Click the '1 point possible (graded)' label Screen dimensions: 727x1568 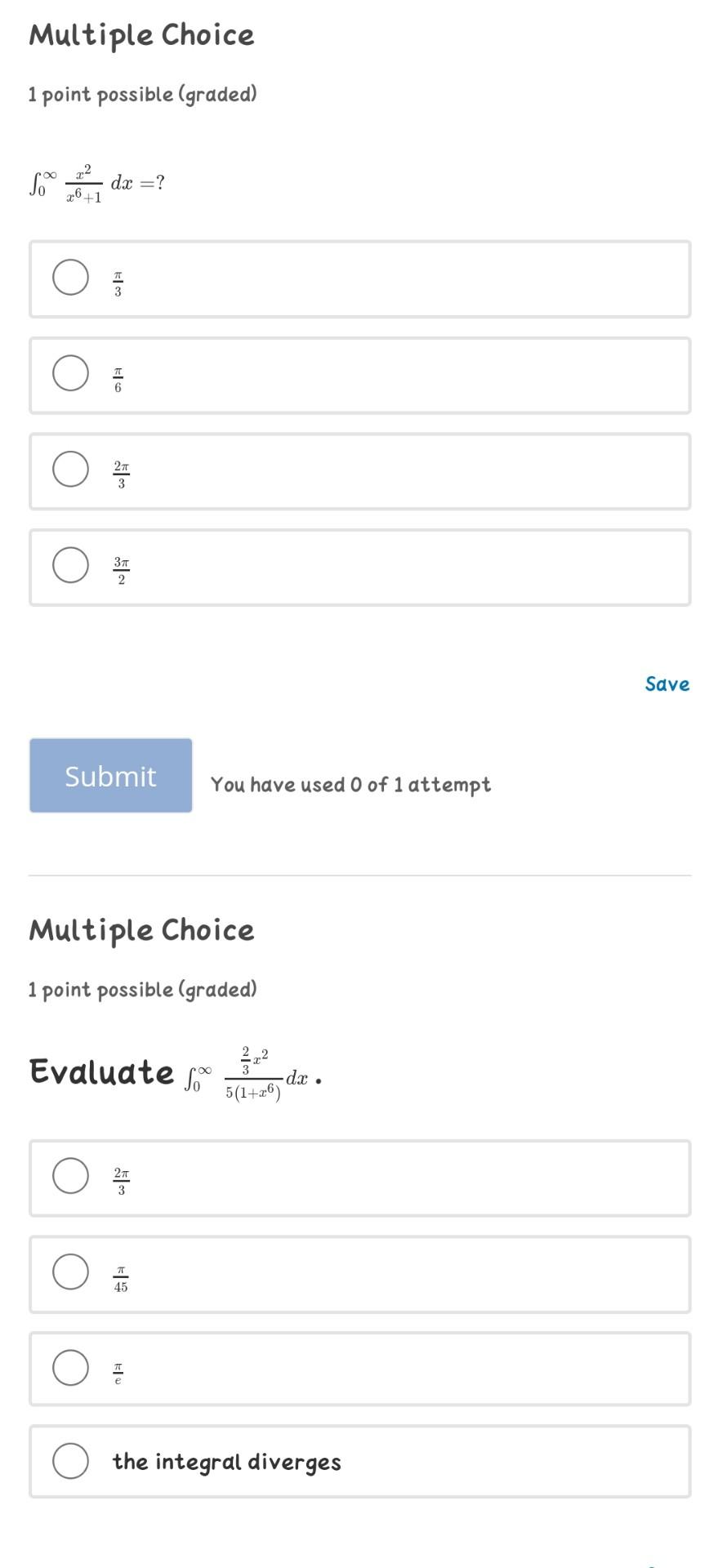coord(142,94)
